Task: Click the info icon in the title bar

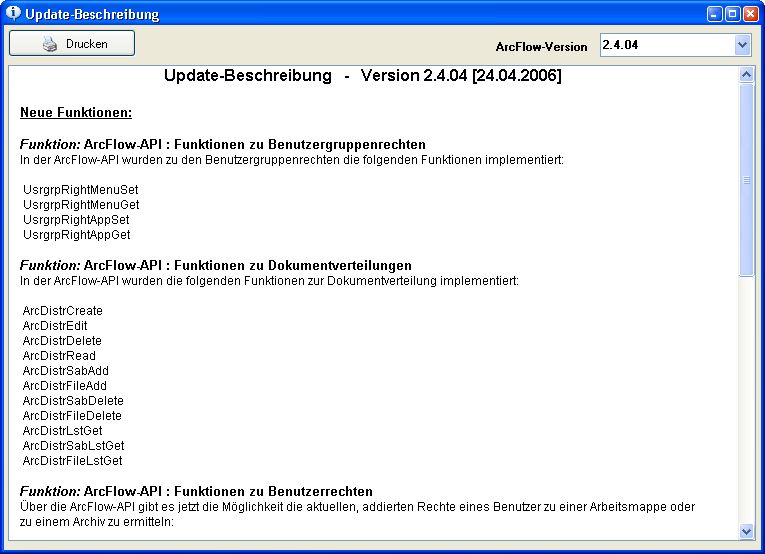Action: pos(13,13)
